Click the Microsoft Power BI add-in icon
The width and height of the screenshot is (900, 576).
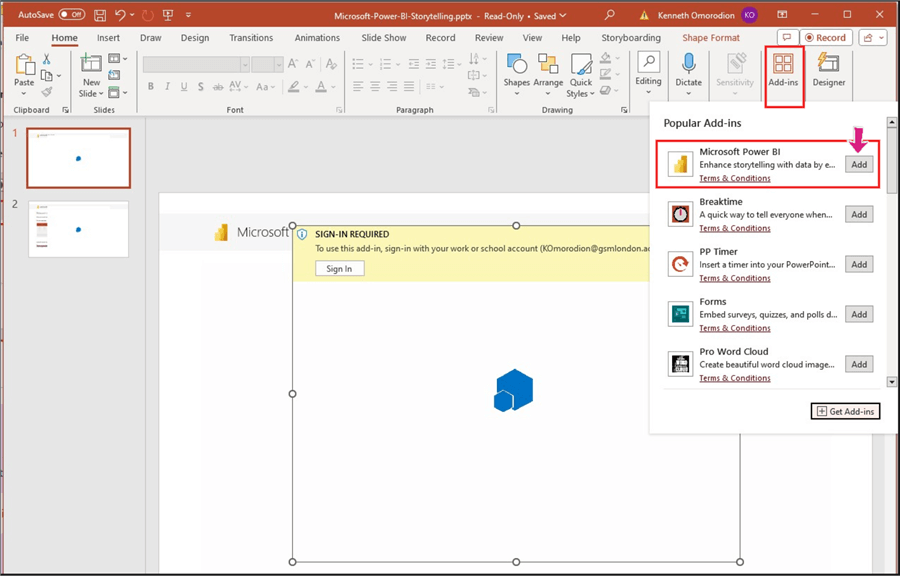pos(681,164)
